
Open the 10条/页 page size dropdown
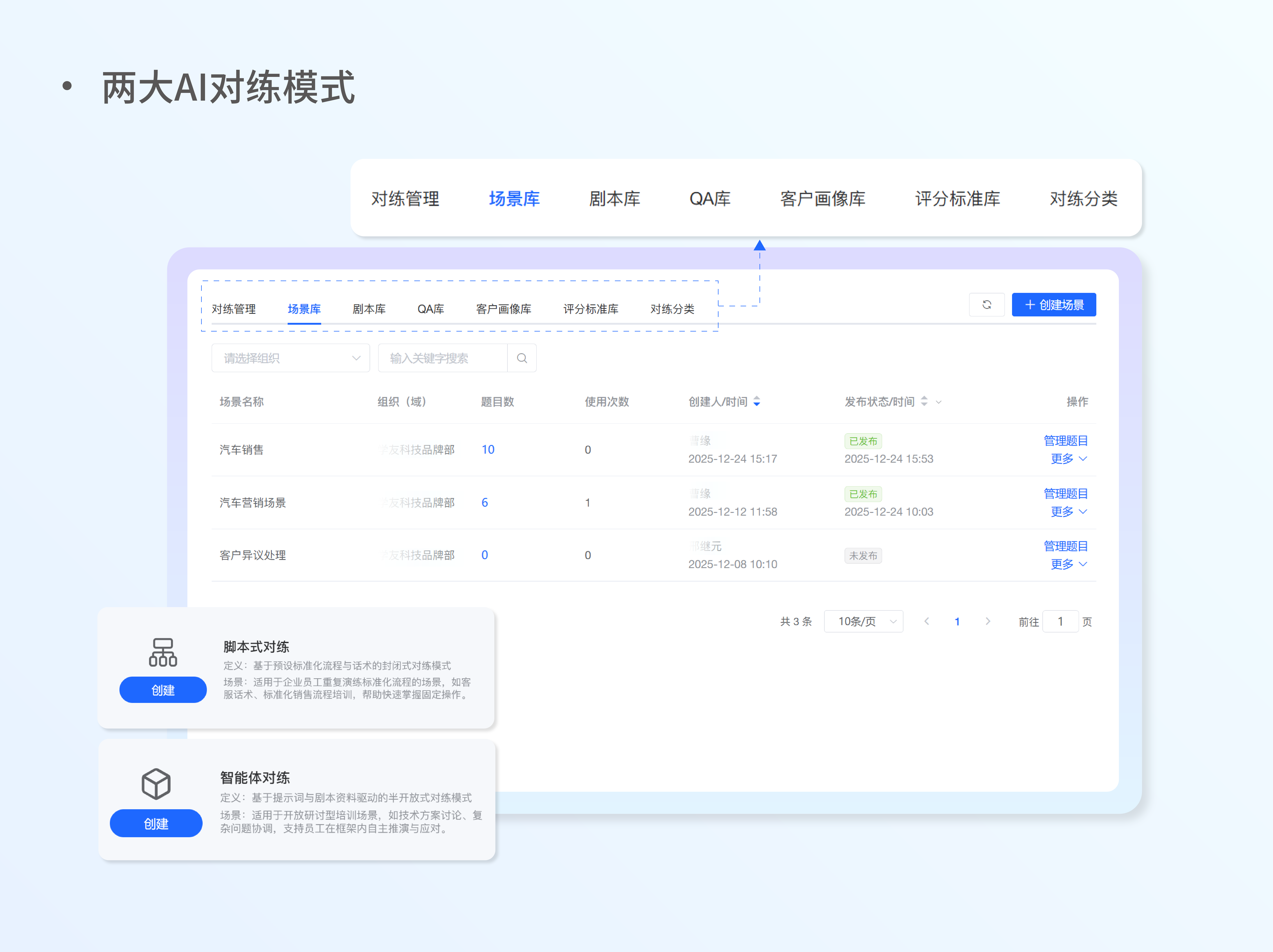coord(863,621)
